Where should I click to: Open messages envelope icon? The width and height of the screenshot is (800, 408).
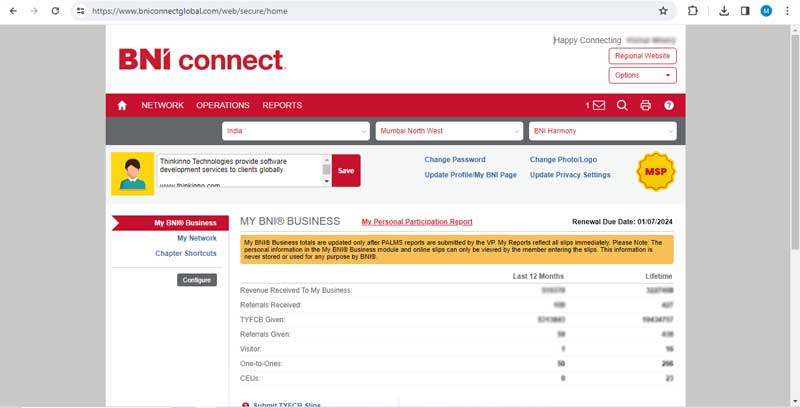coord(599,106)
